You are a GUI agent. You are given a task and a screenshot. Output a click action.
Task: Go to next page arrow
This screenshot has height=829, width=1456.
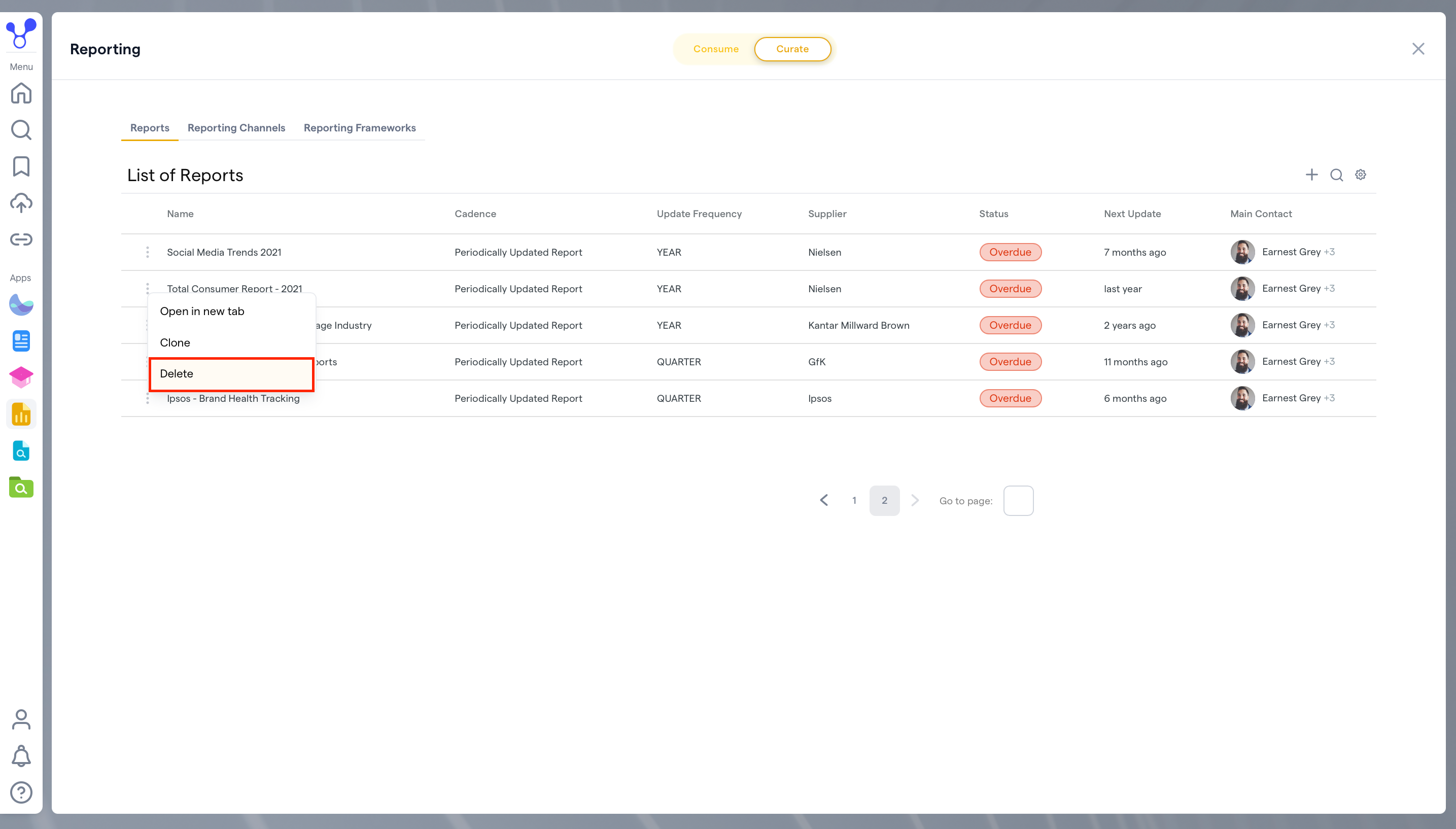[x=915, y=500]
